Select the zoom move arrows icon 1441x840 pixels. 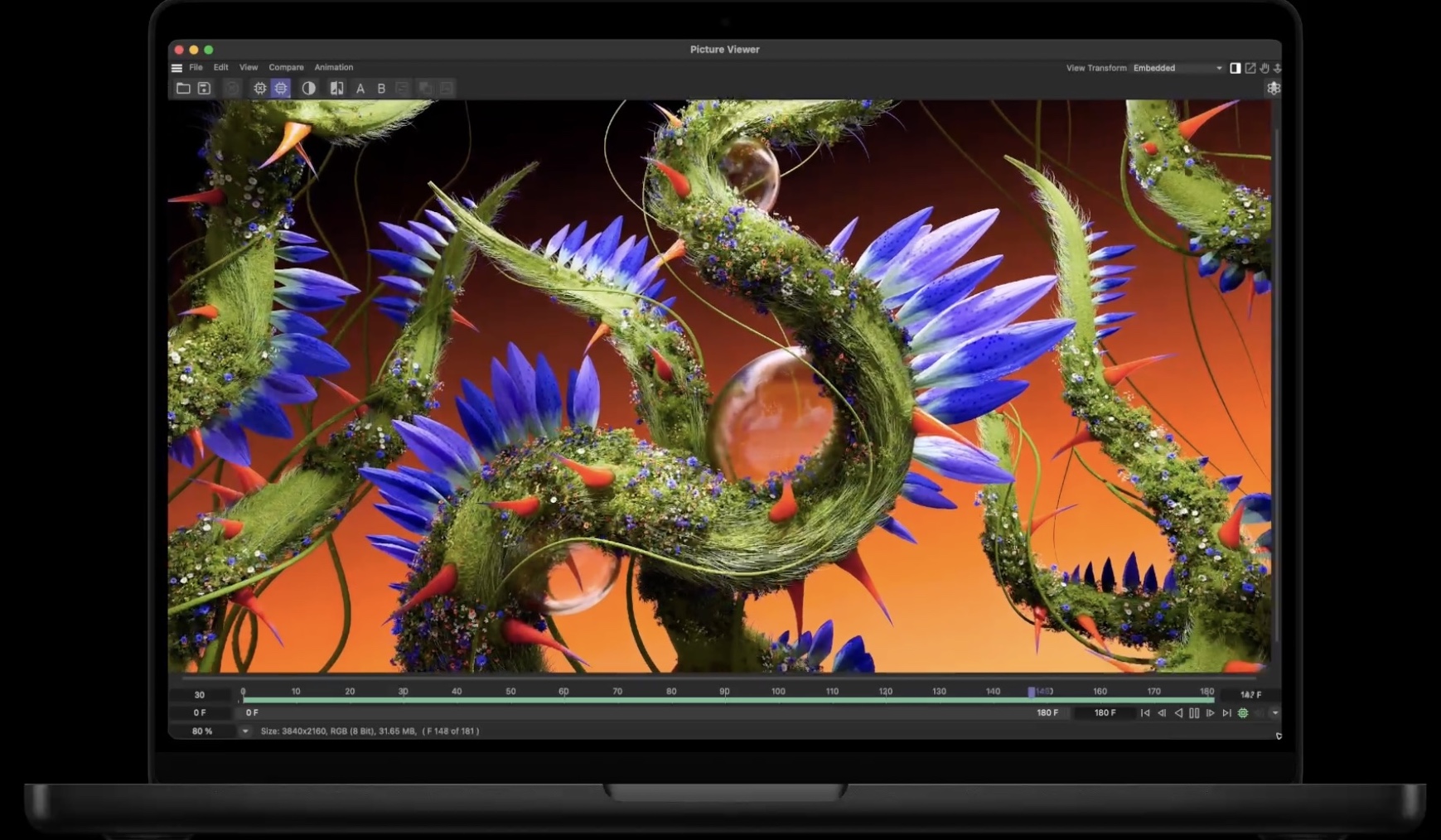[1278, 68]
